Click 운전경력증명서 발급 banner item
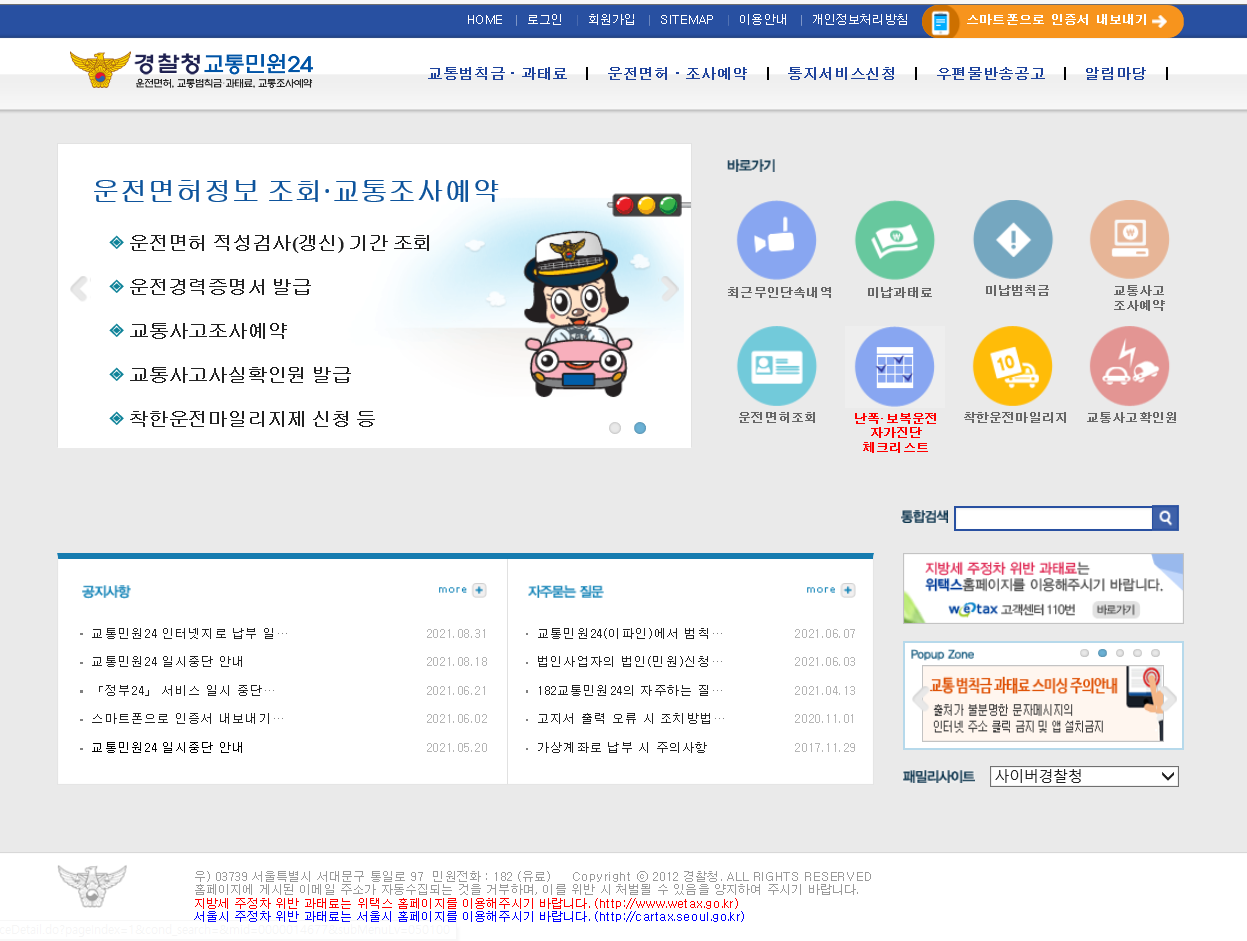Viewport: 1247px width, 941px height. [220, 287]
